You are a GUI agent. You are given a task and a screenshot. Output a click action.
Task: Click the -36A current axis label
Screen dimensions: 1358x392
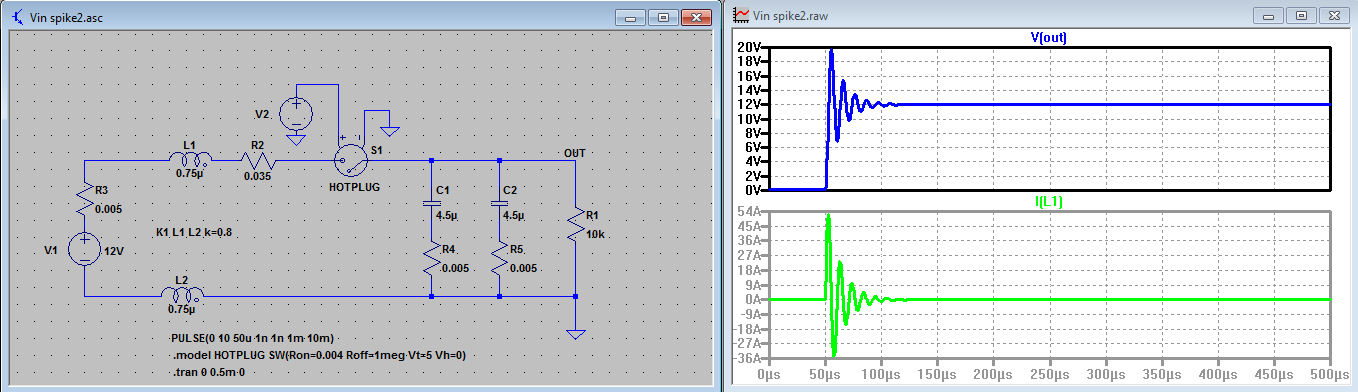coord(748,357)
